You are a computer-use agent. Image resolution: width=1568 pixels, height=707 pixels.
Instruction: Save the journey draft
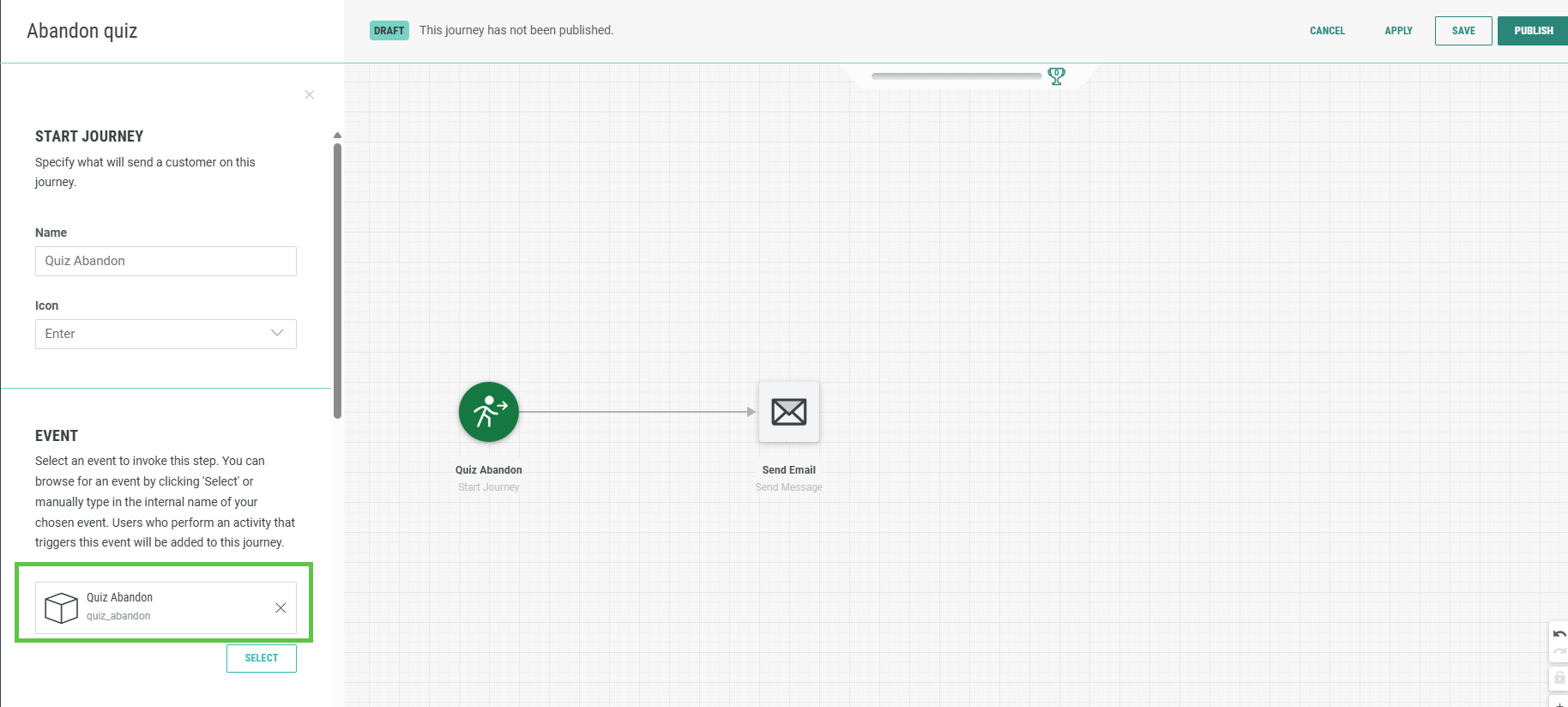[1462, 31]
